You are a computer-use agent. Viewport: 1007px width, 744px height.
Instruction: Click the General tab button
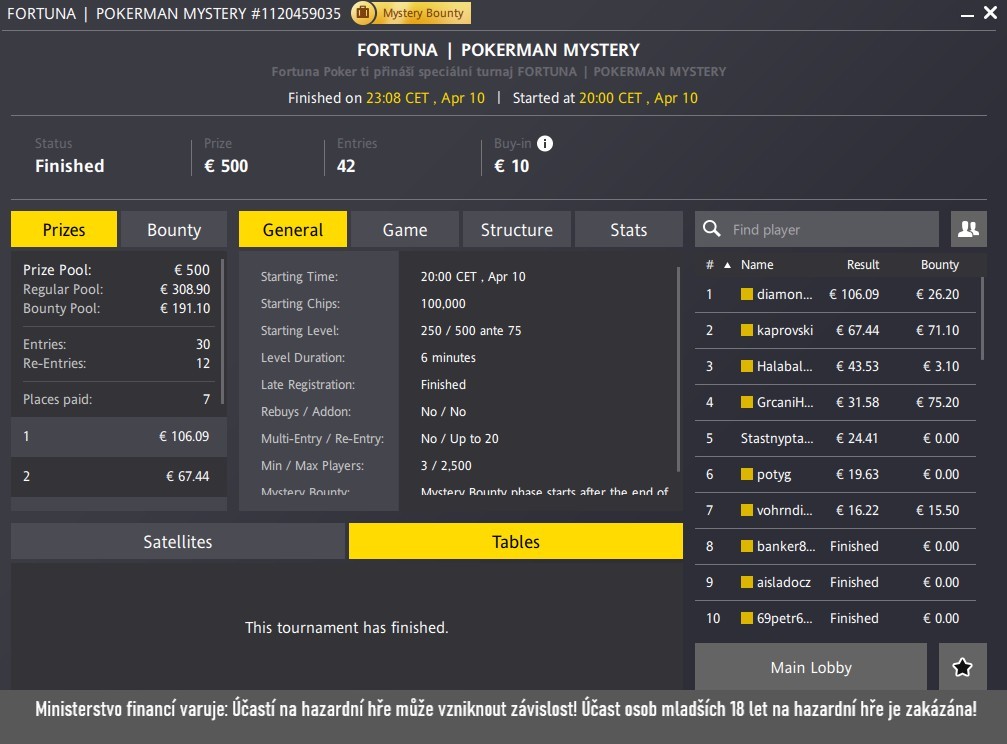[x=292, y=229]
